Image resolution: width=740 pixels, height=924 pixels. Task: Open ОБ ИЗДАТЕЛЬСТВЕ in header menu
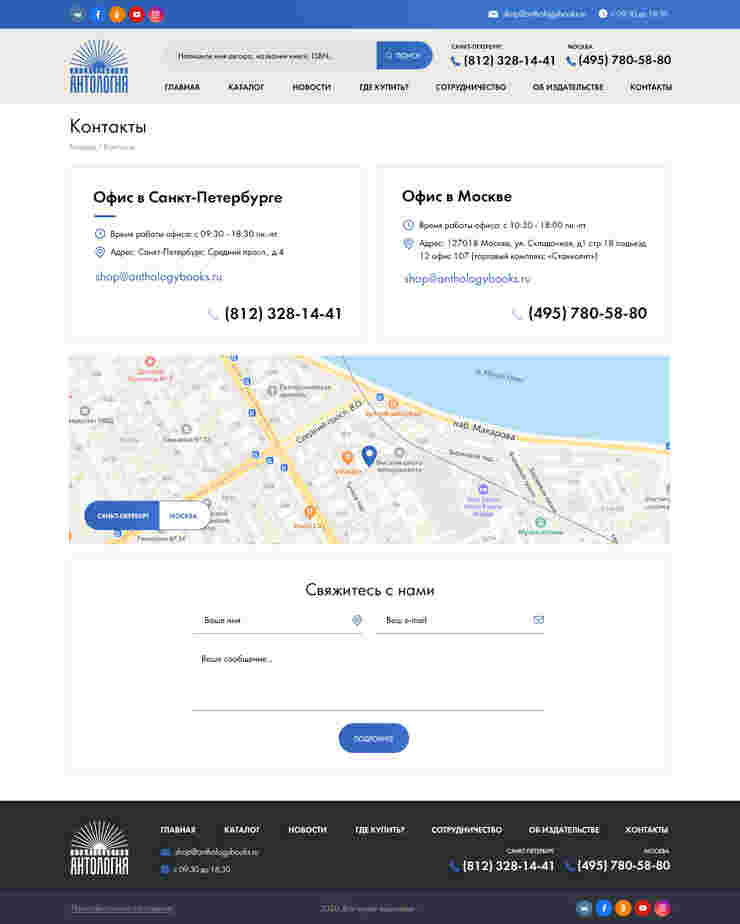point(568,87)
